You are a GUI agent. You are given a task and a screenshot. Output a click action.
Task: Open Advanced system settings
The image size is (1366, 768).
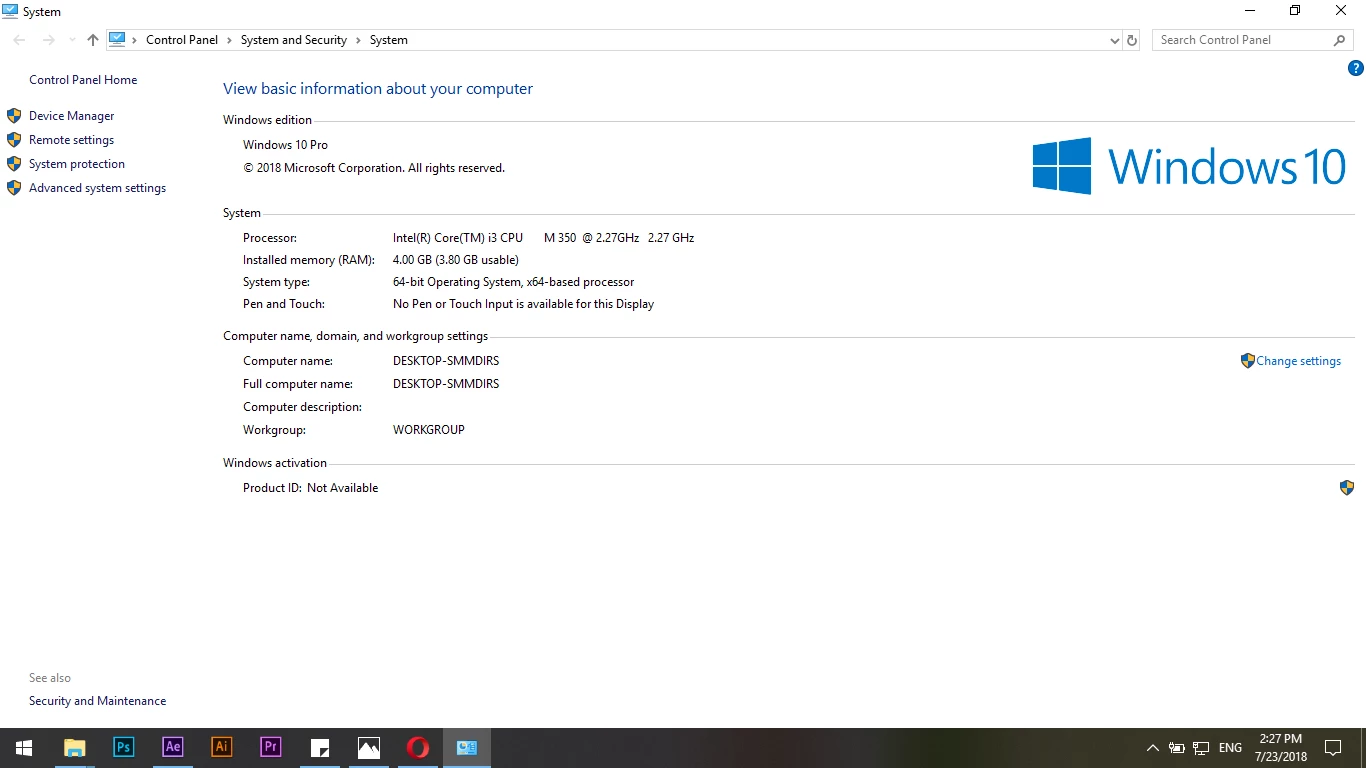(97, 188)
